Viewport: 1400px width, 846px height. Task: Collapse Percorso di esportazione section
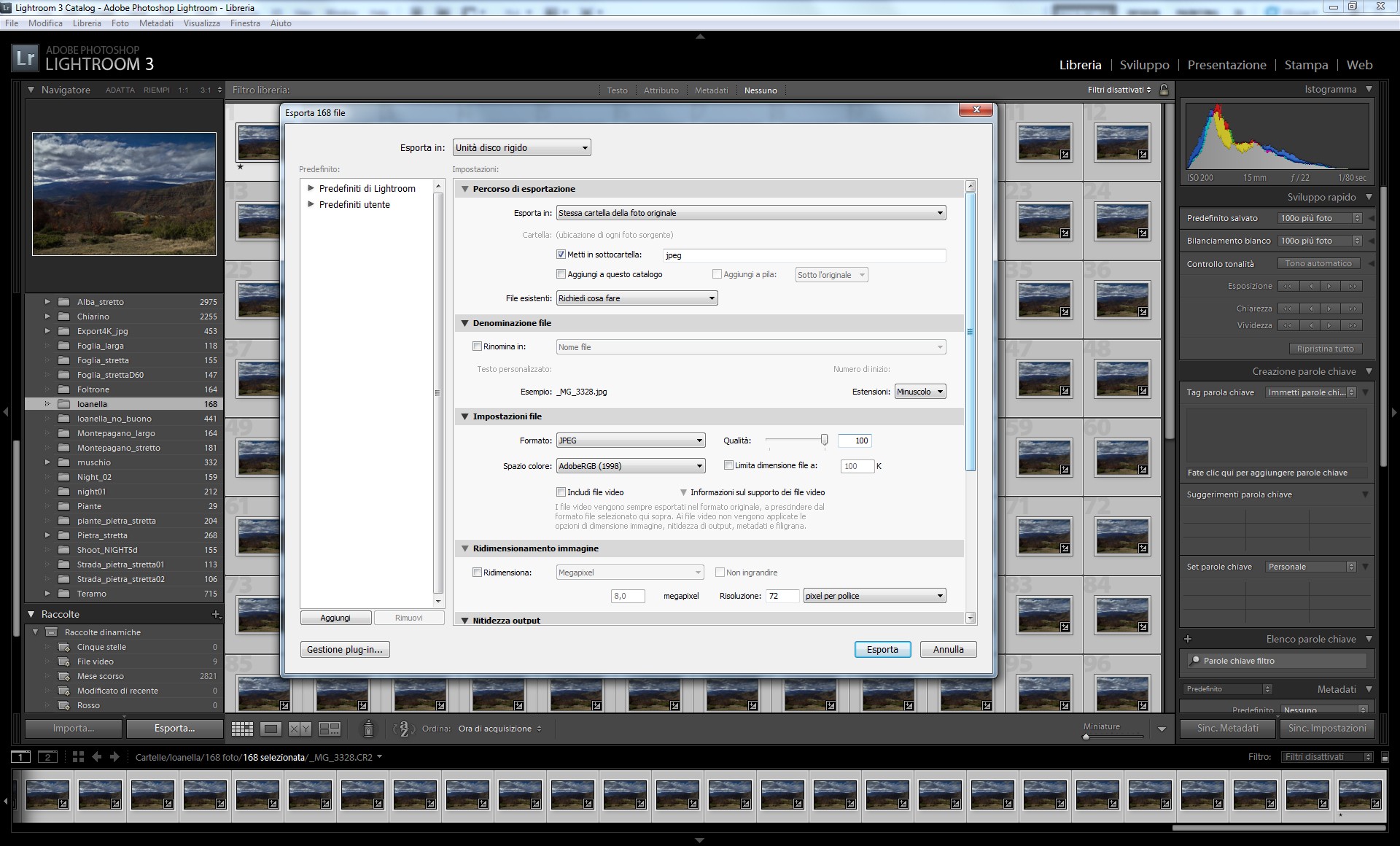click(x=465, y=189)
